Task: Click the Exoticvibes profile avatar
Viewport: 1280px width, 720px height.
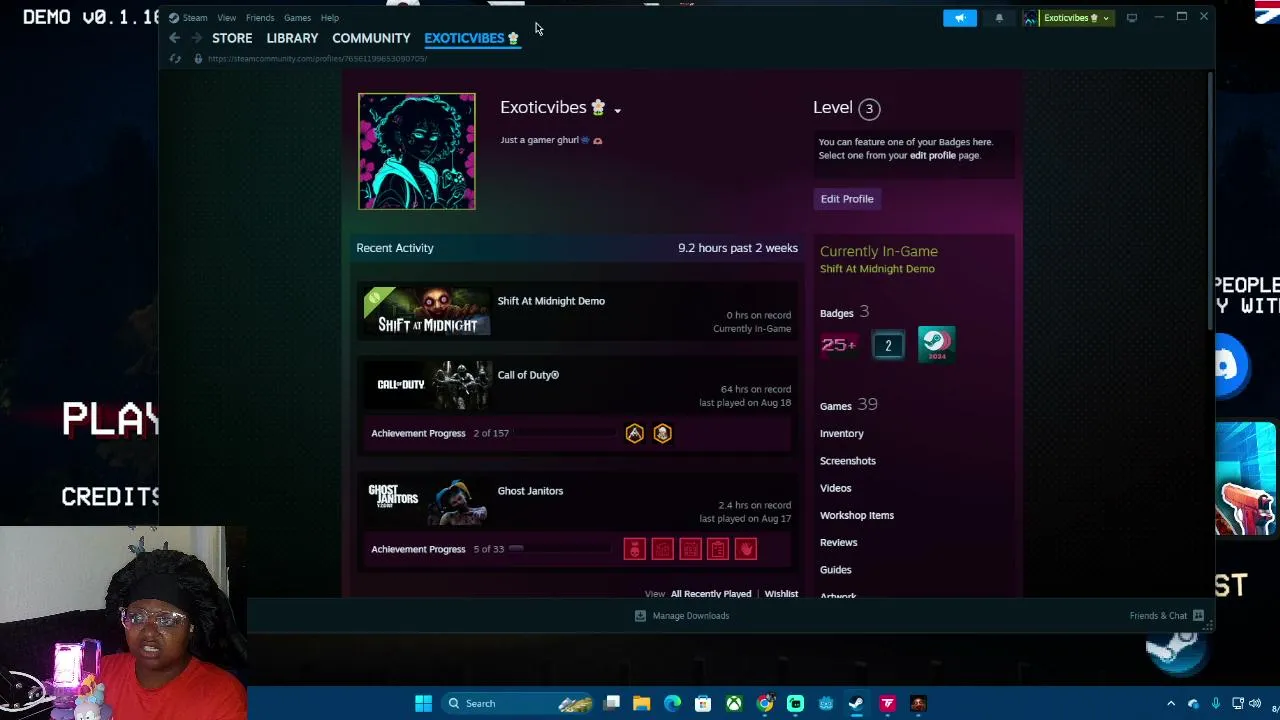Action: click(x=417, y=151)
